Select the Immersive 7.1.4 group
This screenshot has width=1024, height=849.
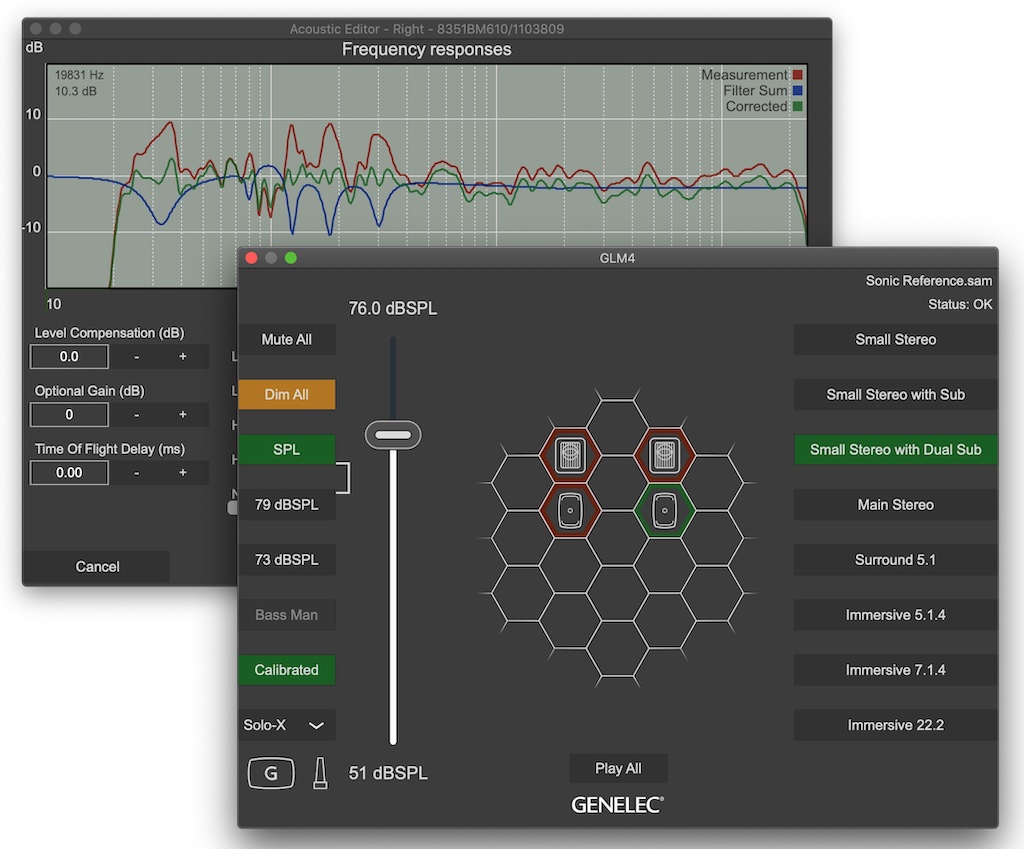tap(895, 670)
